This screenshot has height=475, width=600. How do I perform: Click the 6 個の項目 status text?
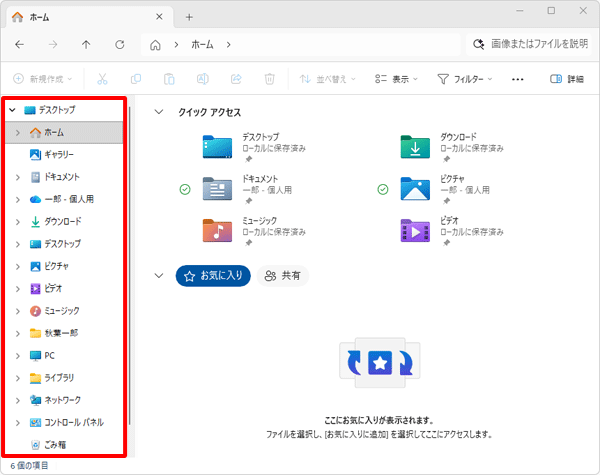29,465
